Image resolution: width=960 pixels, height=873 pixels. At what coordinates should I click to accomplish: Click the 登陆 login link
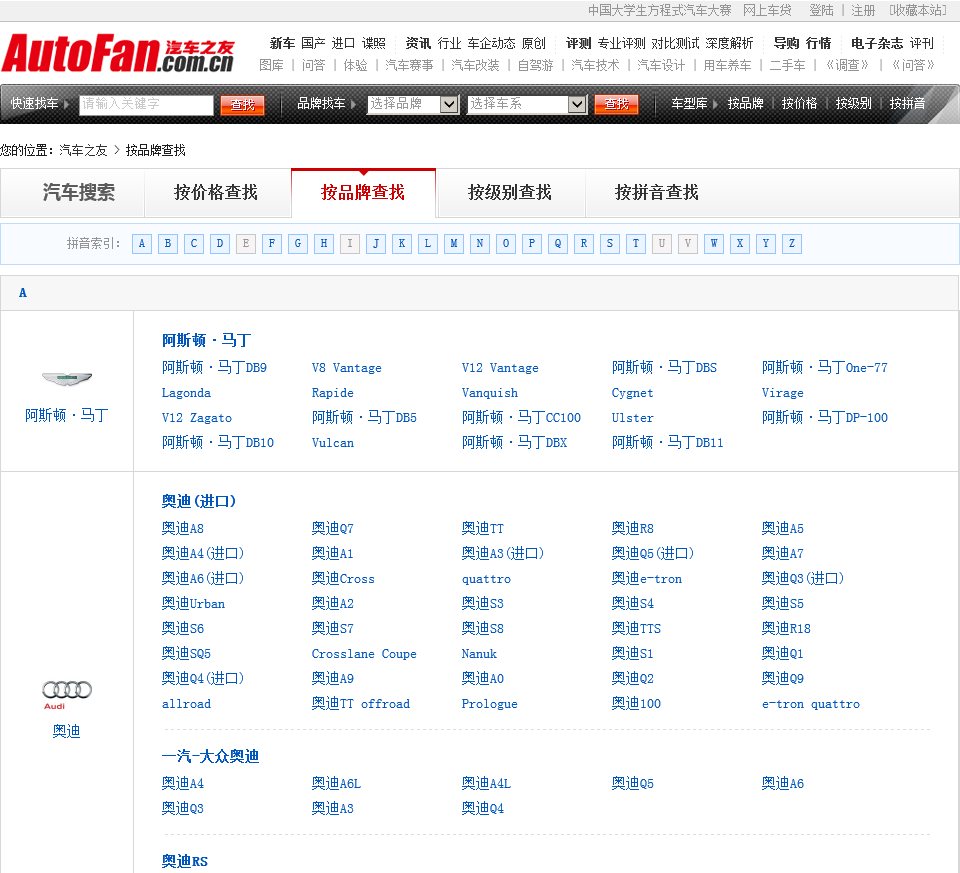tap(822, 10)
